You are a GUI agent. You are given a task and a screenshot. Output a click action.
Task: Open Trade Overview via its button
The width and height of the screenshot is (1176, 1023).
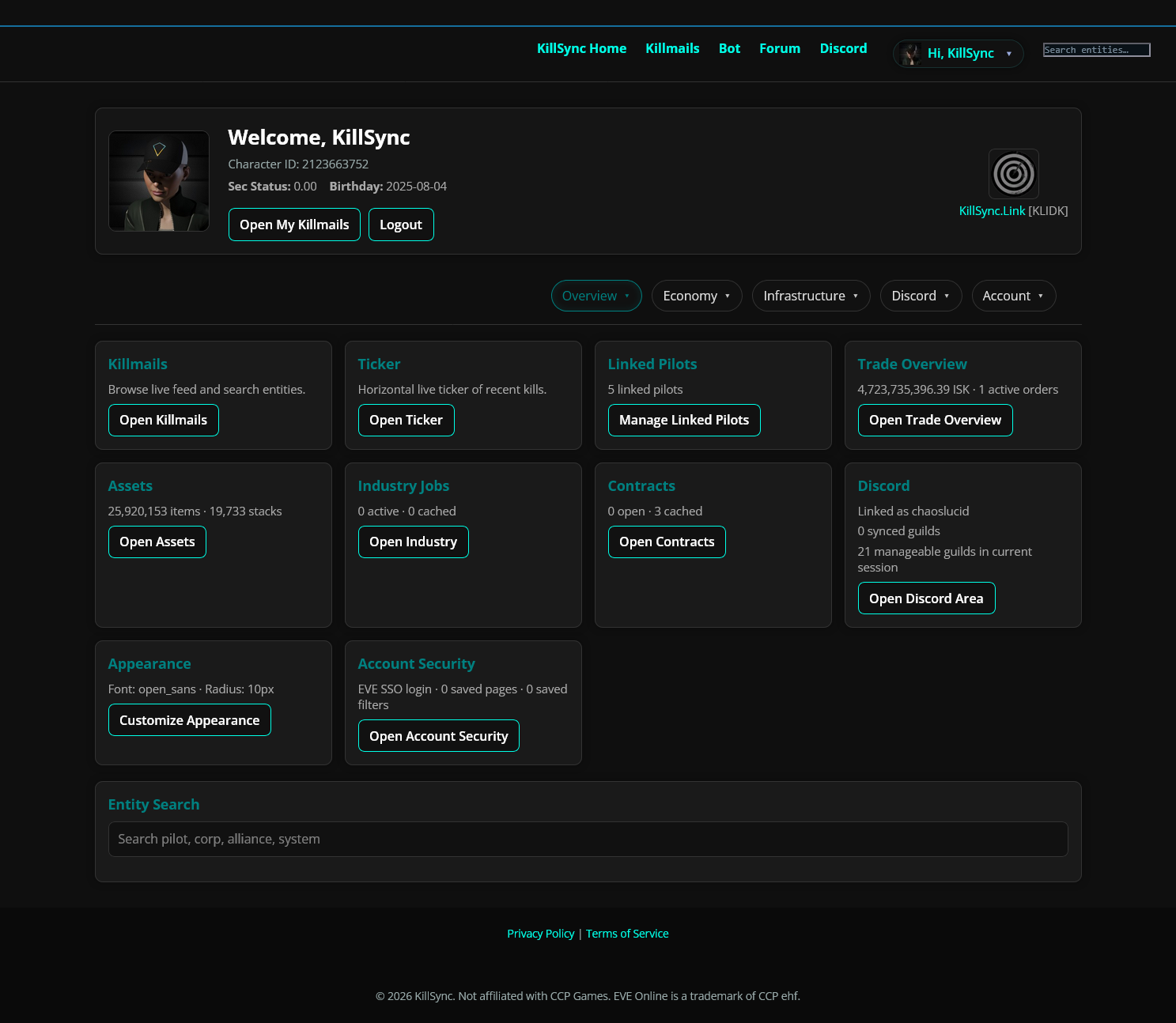point(935,420)
